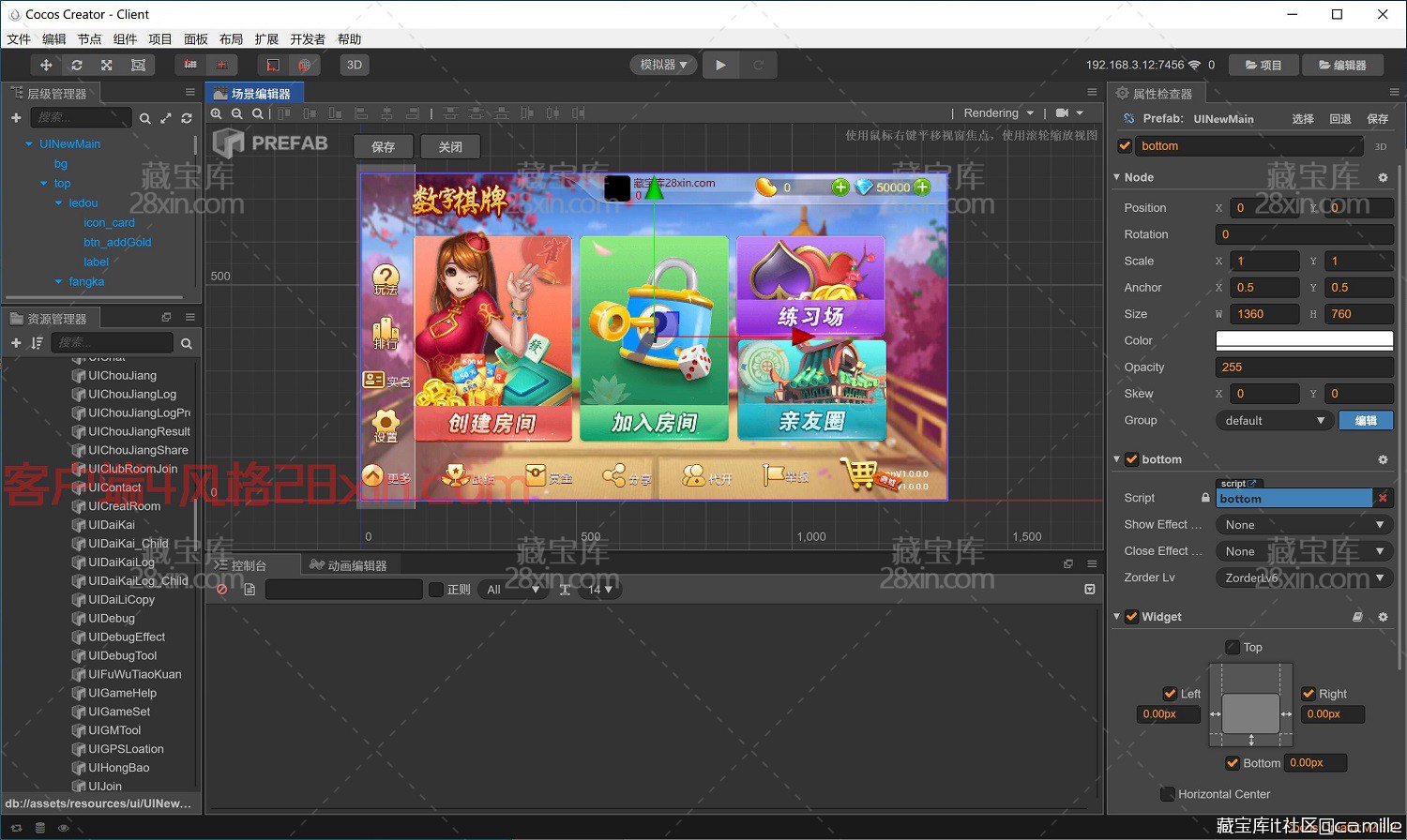The image size is (1407, 840).
Task: Click the Color white swatch
Action: pyautogui.click(x=1304, y=340)
